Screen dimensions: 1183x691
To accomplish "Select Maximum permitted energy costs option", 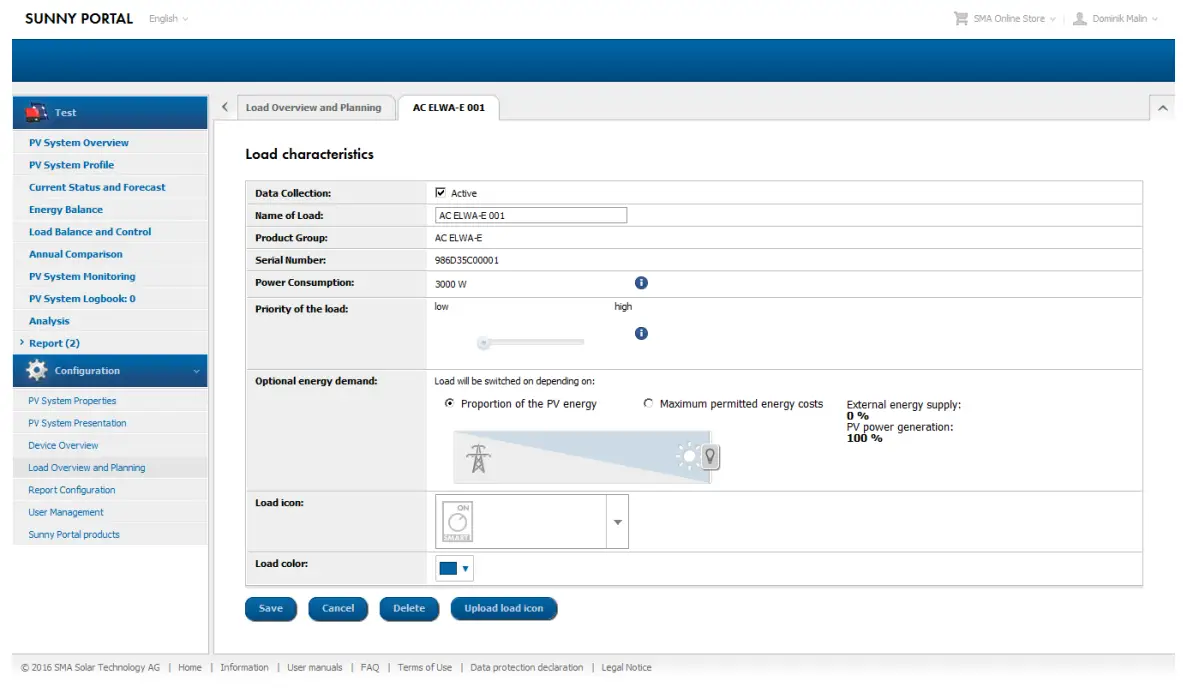I will [649, 403].
